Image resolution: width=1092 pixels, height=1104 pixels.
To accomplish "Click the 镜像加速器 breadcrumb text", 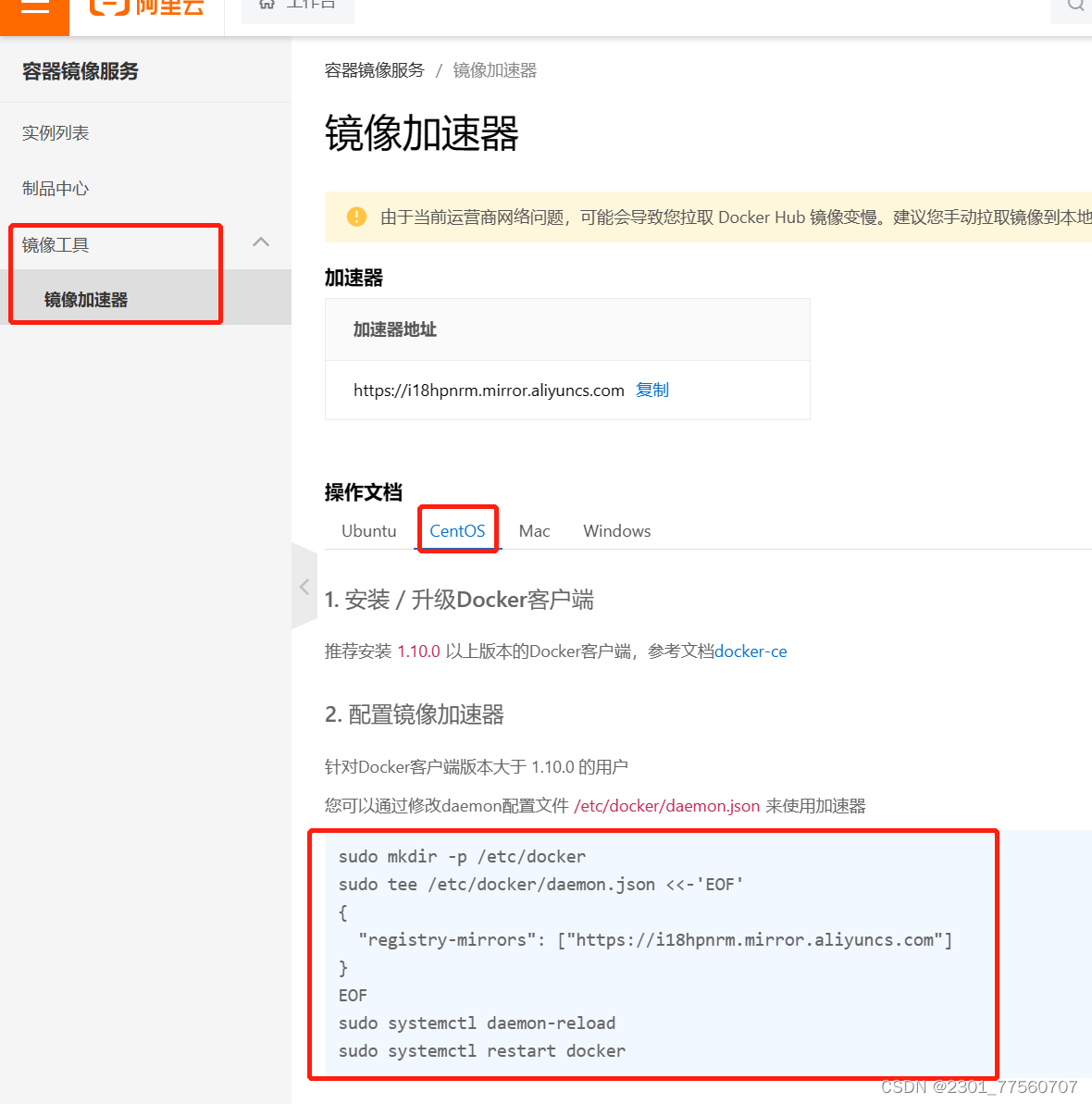I will click(x=494, y=70).
